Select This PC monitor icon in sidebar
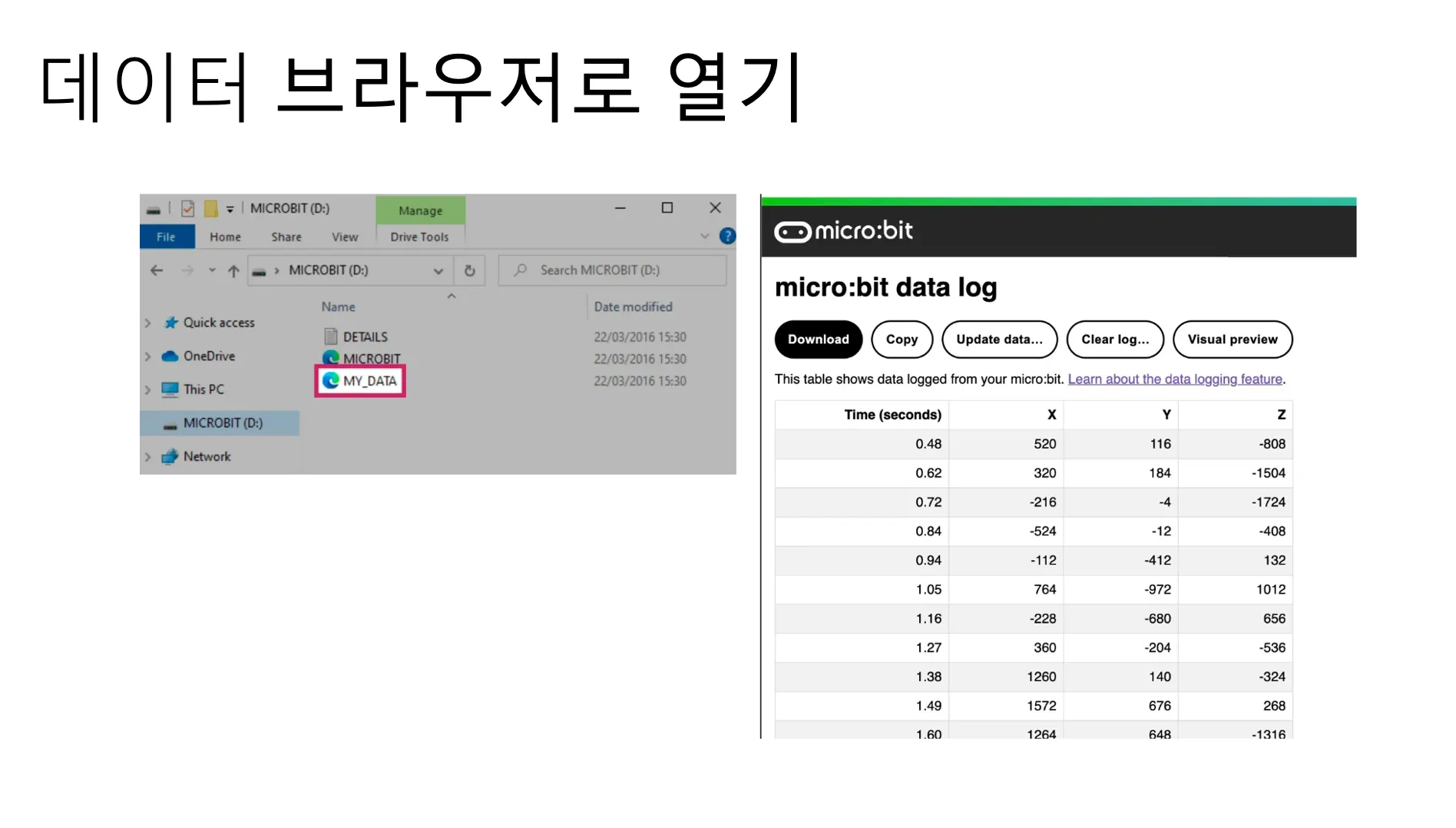The height and width of the screenshot is (828, 1456). point(170,389)
